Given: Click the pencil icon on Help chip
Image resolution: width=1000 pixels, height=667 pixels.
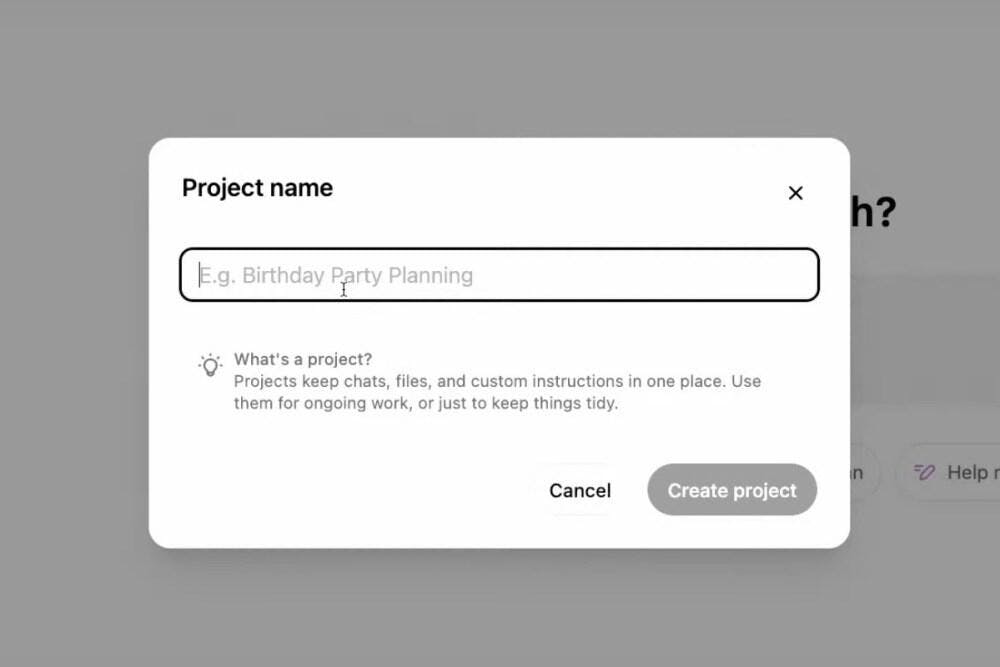Looking at the screenshot, I should coord(925,472).
